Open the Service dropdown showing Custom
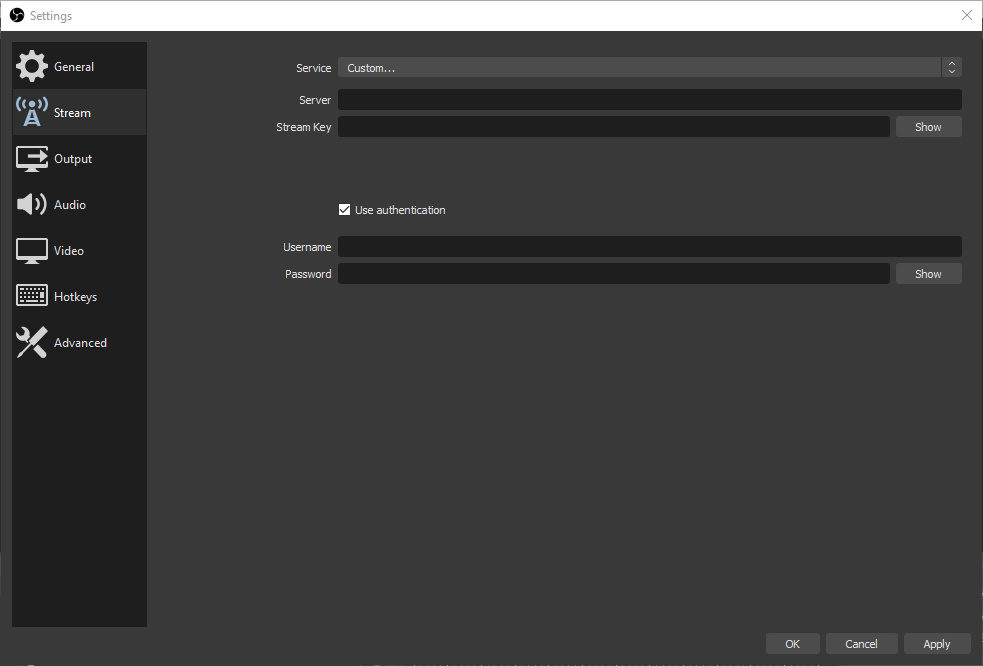 [640, 67]
